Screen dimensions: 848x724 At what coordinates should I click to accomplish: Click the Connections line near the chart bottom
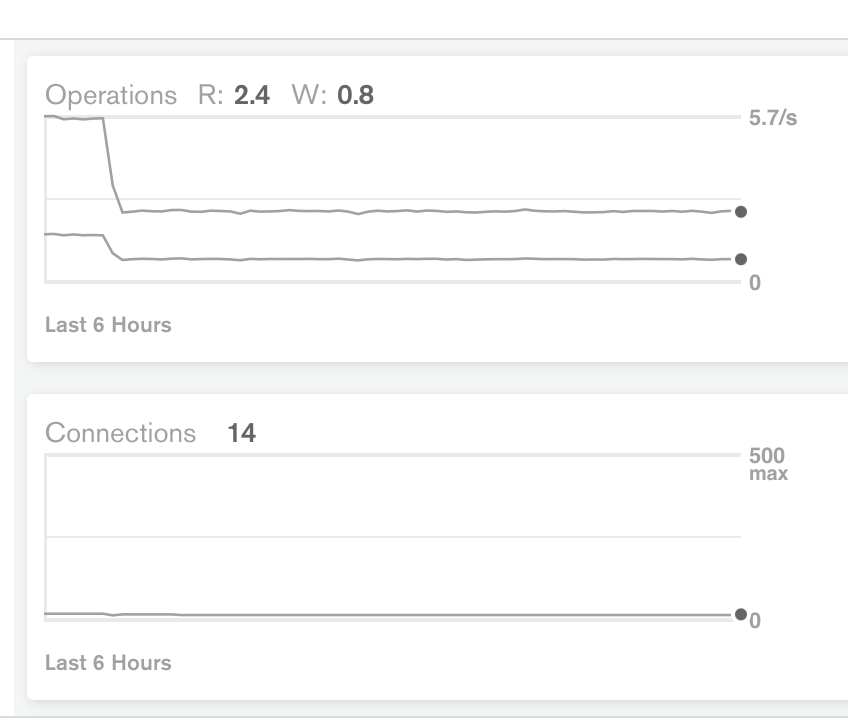[x=387, y=615]
